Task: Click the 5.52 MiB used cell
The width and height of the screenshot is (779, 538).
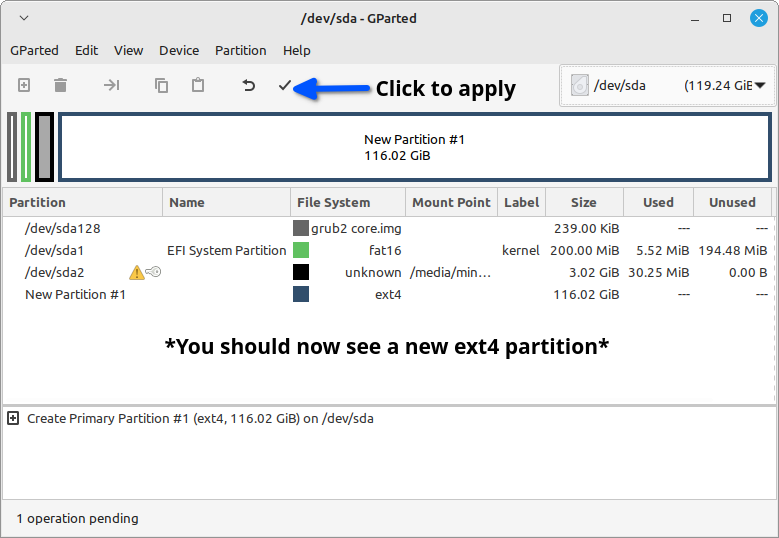Action: 663,250
